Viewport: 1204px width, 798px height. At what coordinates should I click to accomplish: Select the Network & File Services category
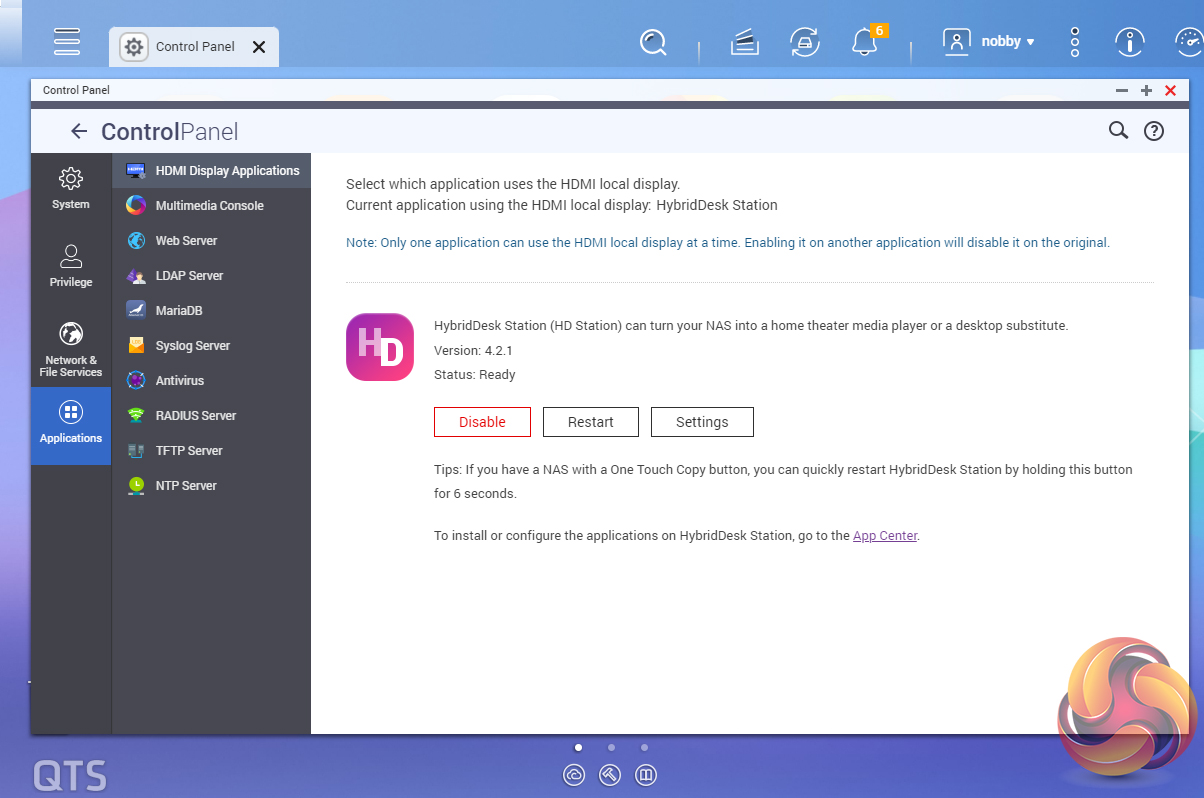coord(71,349)
